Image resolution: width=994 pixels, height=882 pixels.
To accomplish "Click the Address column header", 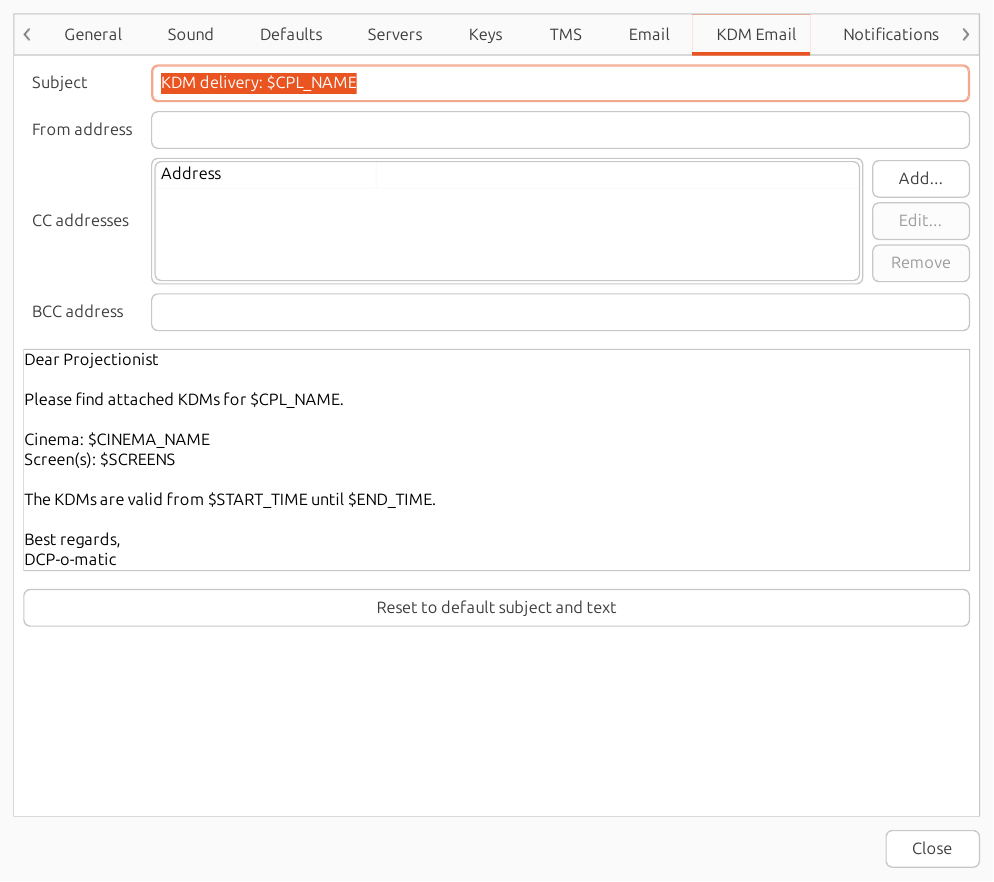I will point(265,174).
